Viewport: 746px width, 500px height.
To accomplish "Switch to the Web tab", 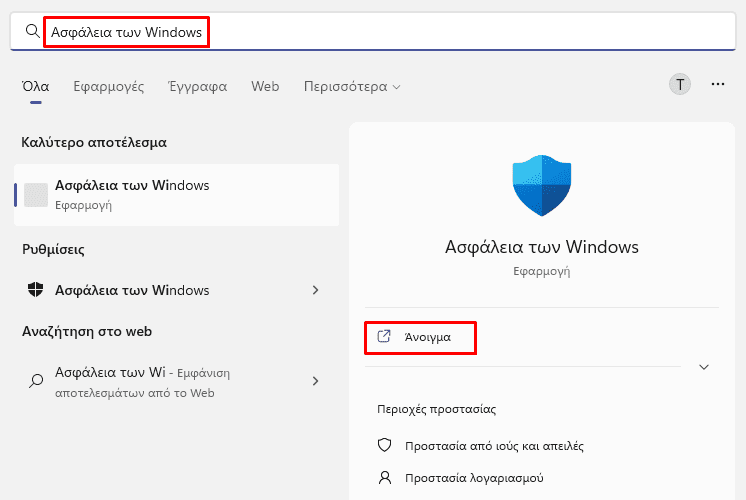I will pos(265,87).
